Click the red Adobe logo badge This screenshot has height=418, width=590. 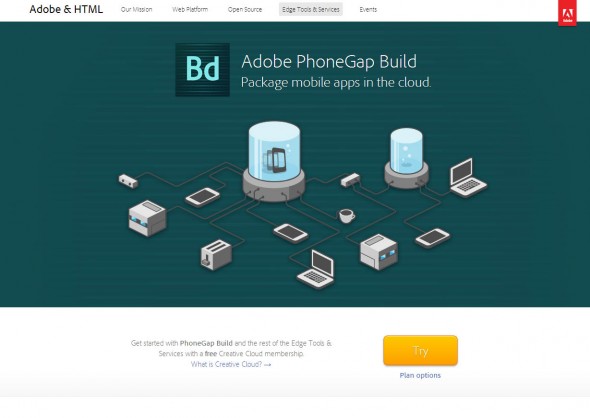click(567, 13)
